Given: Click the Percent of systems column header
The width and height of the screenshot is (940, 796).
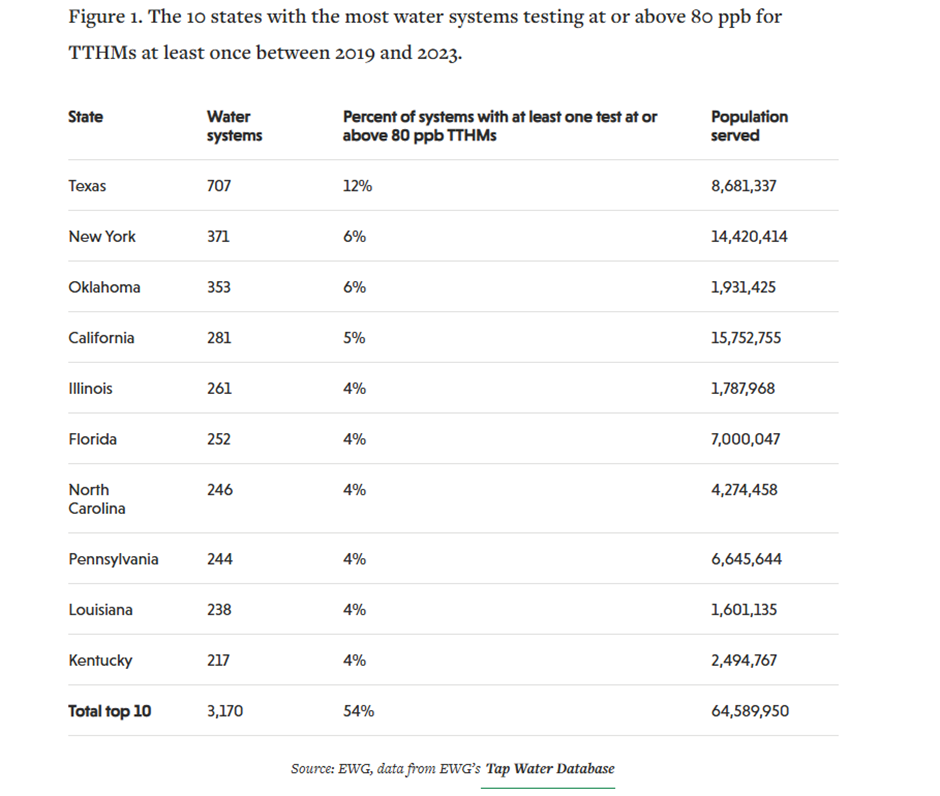Looking at the screenshot, I should click(x=500, y=126).
